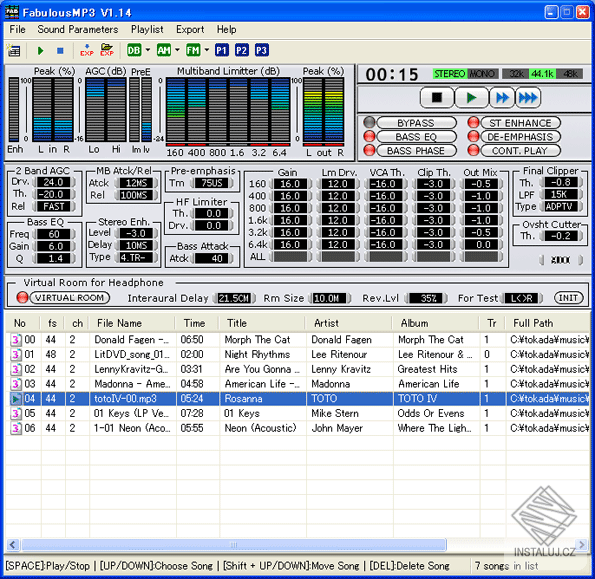Click the For Test L<>R field
This screenshot has width=595, height=579.
(x=521, y=298)
